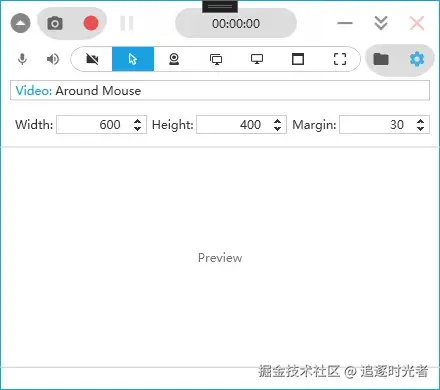Click the timer display 00:00:00
The image size is (440, 390).
click(x=236, y=24)
